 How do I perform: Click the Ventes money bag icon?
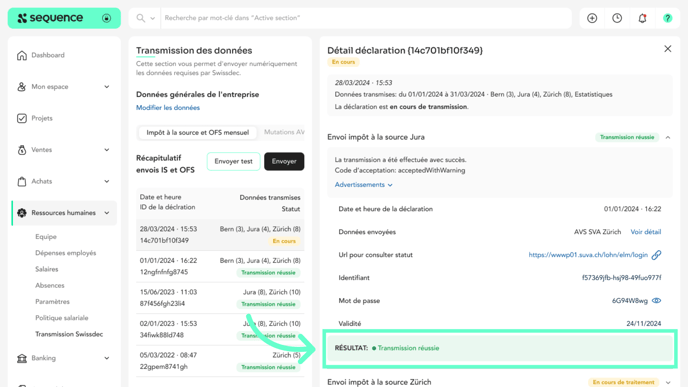pos(22,150)
